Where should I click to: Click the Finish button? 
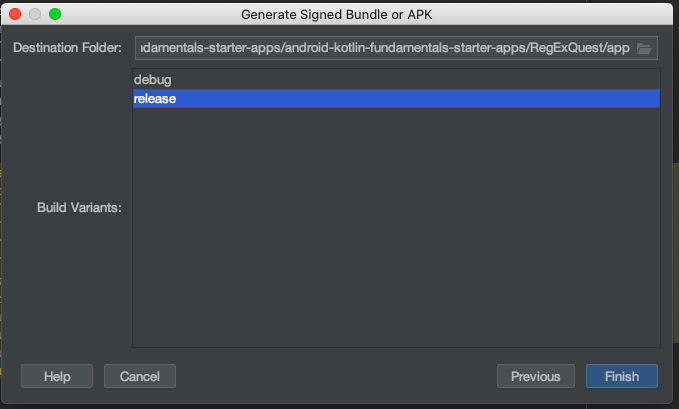tap(622, 376)
